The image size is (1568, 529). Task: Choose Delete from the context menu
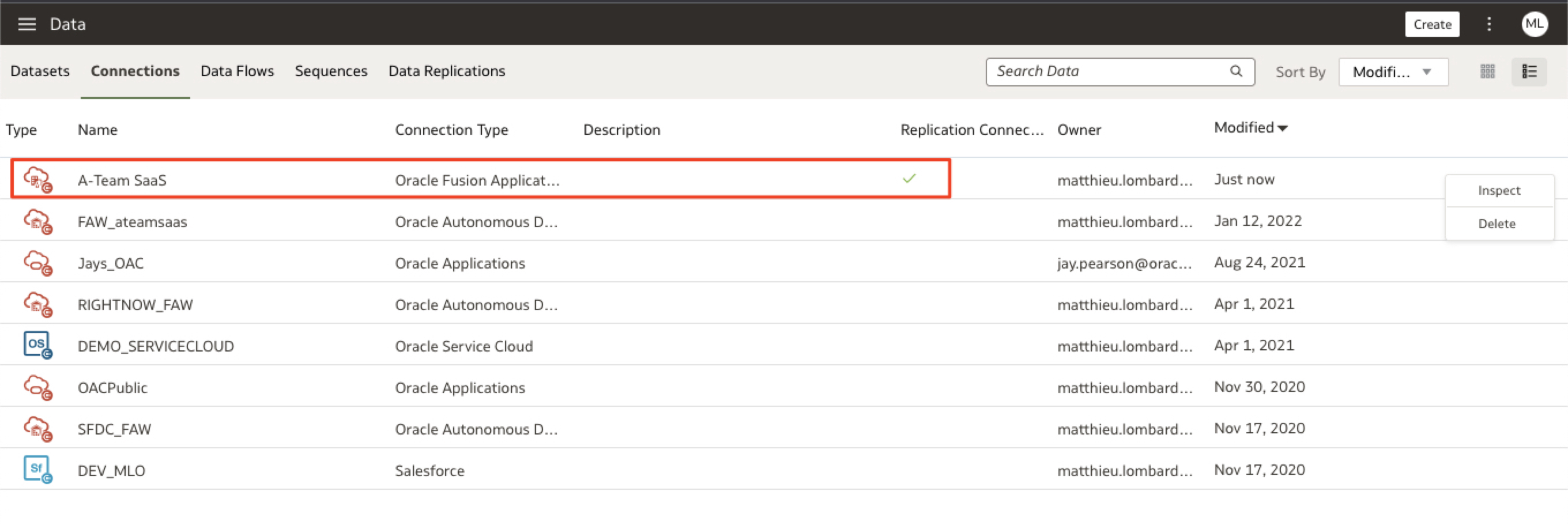click(1497, 224)
